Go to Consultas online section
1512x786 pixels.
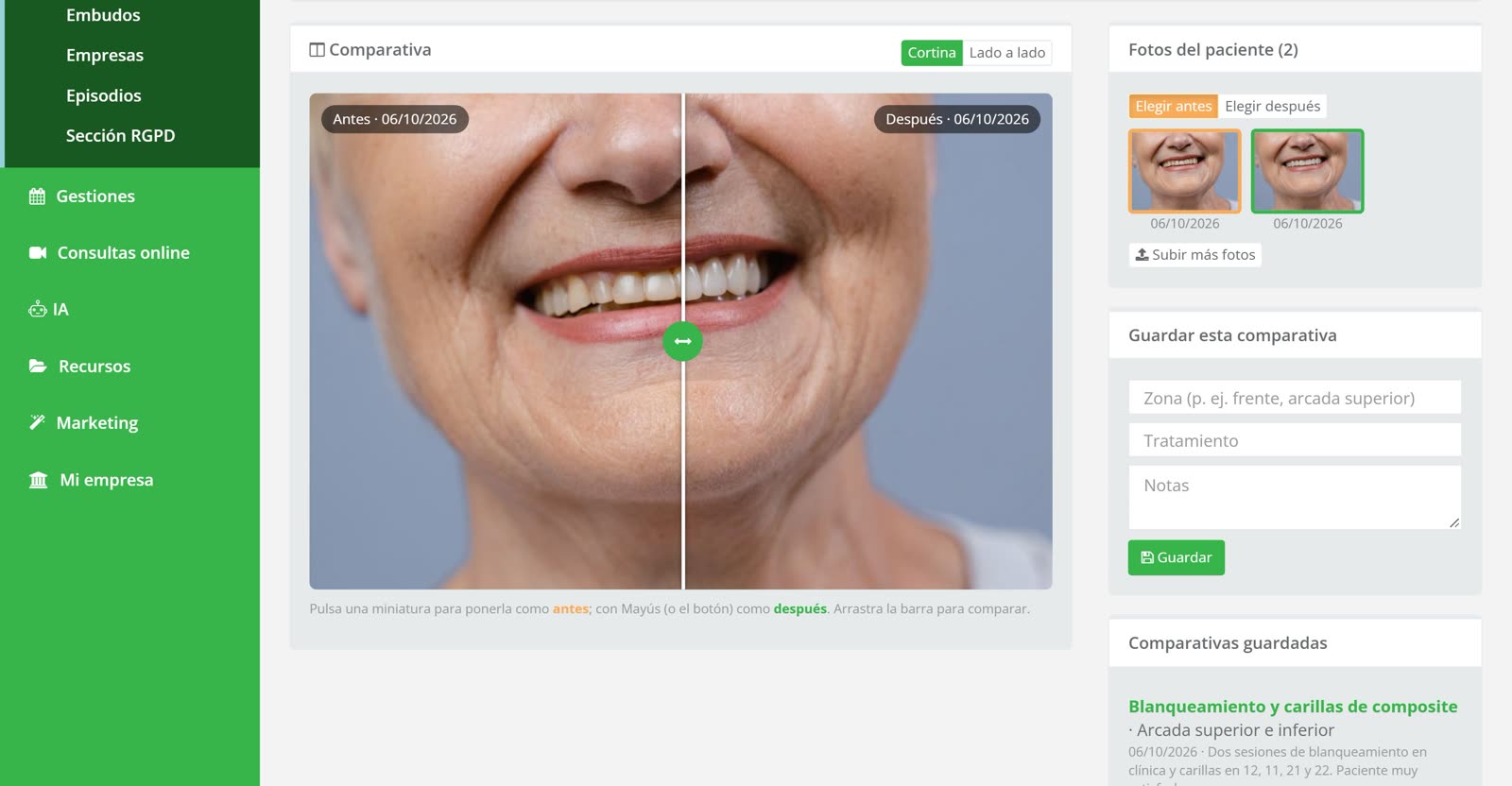click(124, 253)
